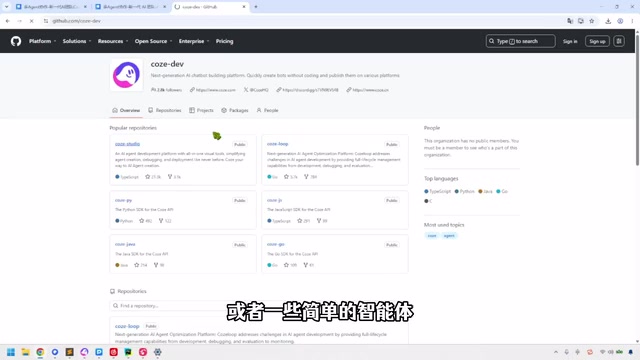Switch to the People tab
The image size is (640, 360).
click(267, 110)
